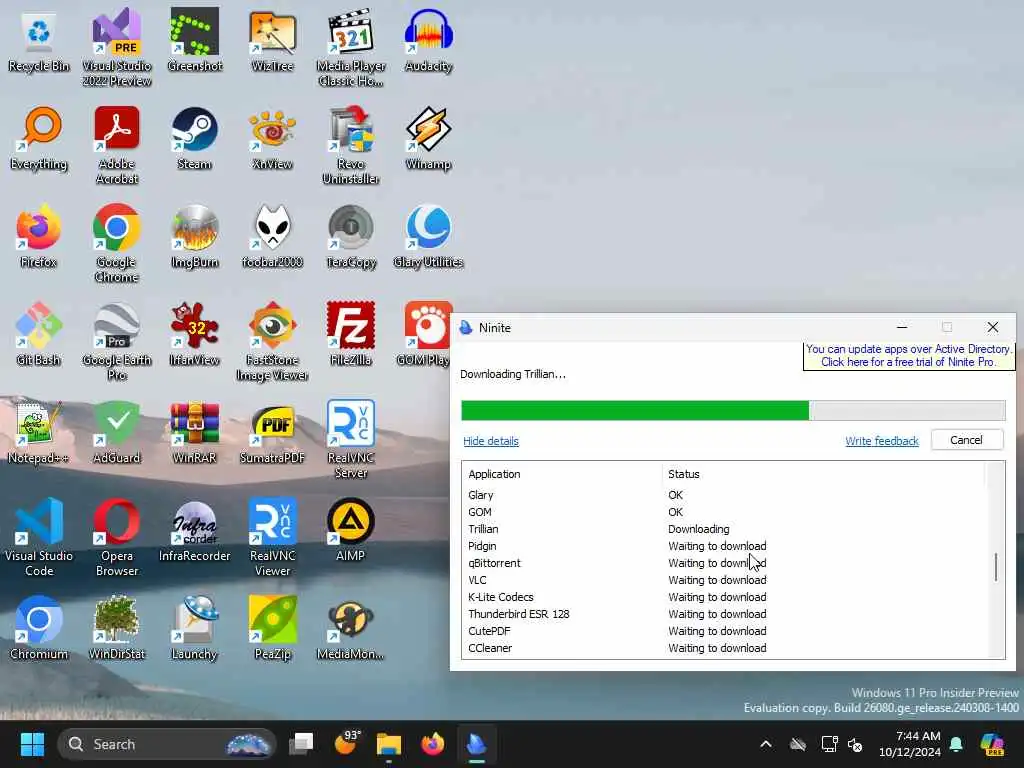
Task: Select the AIMP desktop icon
Action: (351, 531)
